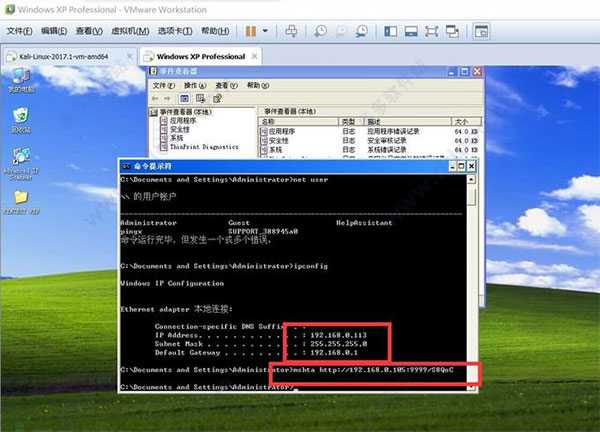Open the snapshot manager toolbar icon
Viewport: 600px width, 432px height.
pyautogui.click(x=362, y=31)
